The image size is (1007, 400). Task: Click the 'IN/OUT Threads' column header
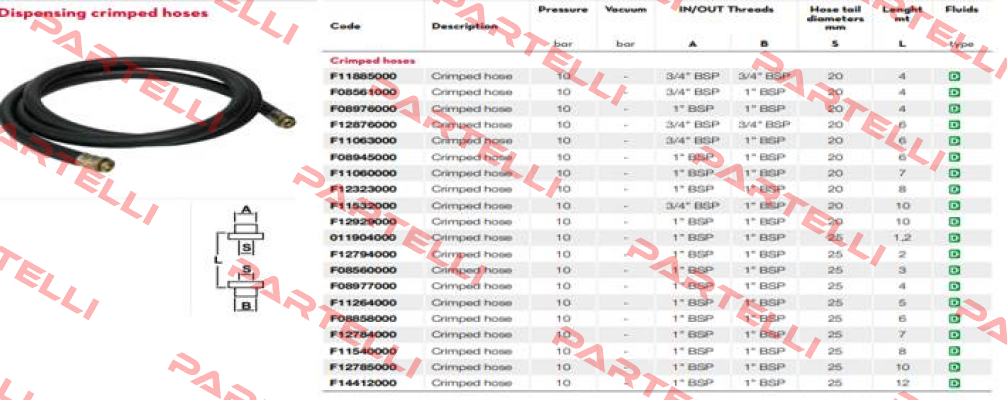tap(726, 10)
